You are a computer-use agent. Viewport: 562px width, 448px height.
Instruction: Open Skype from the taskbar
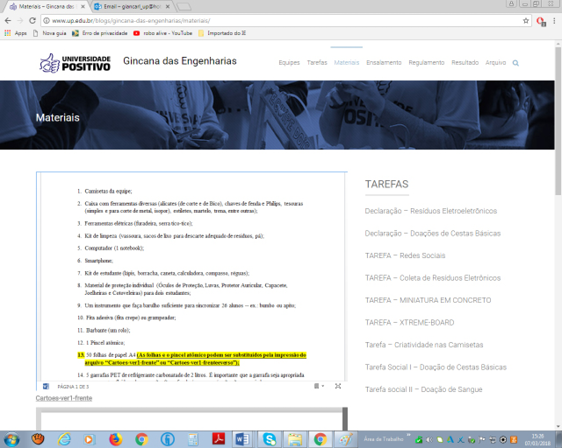tap(269, 439)
